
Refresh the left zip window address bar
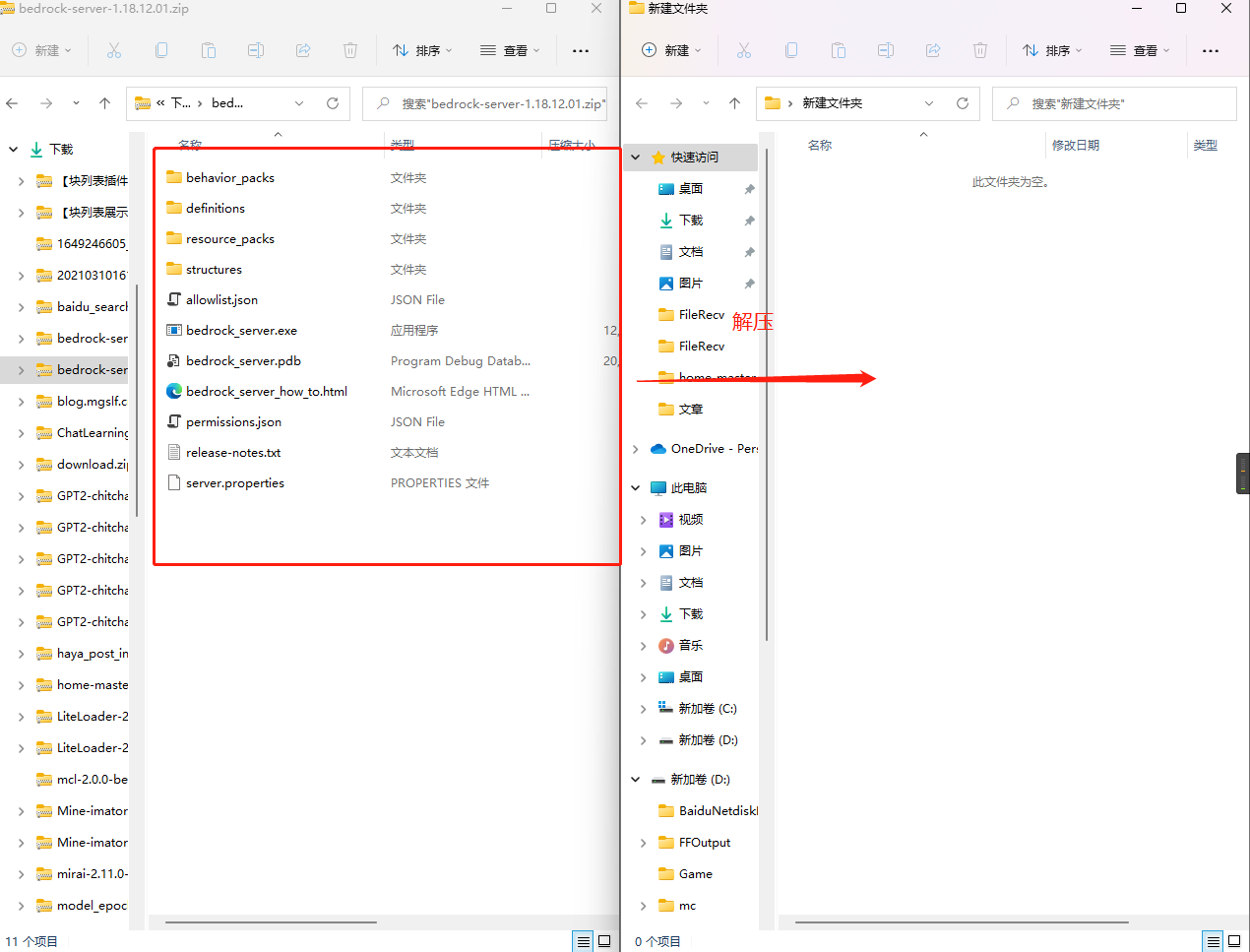click(333, 103)
